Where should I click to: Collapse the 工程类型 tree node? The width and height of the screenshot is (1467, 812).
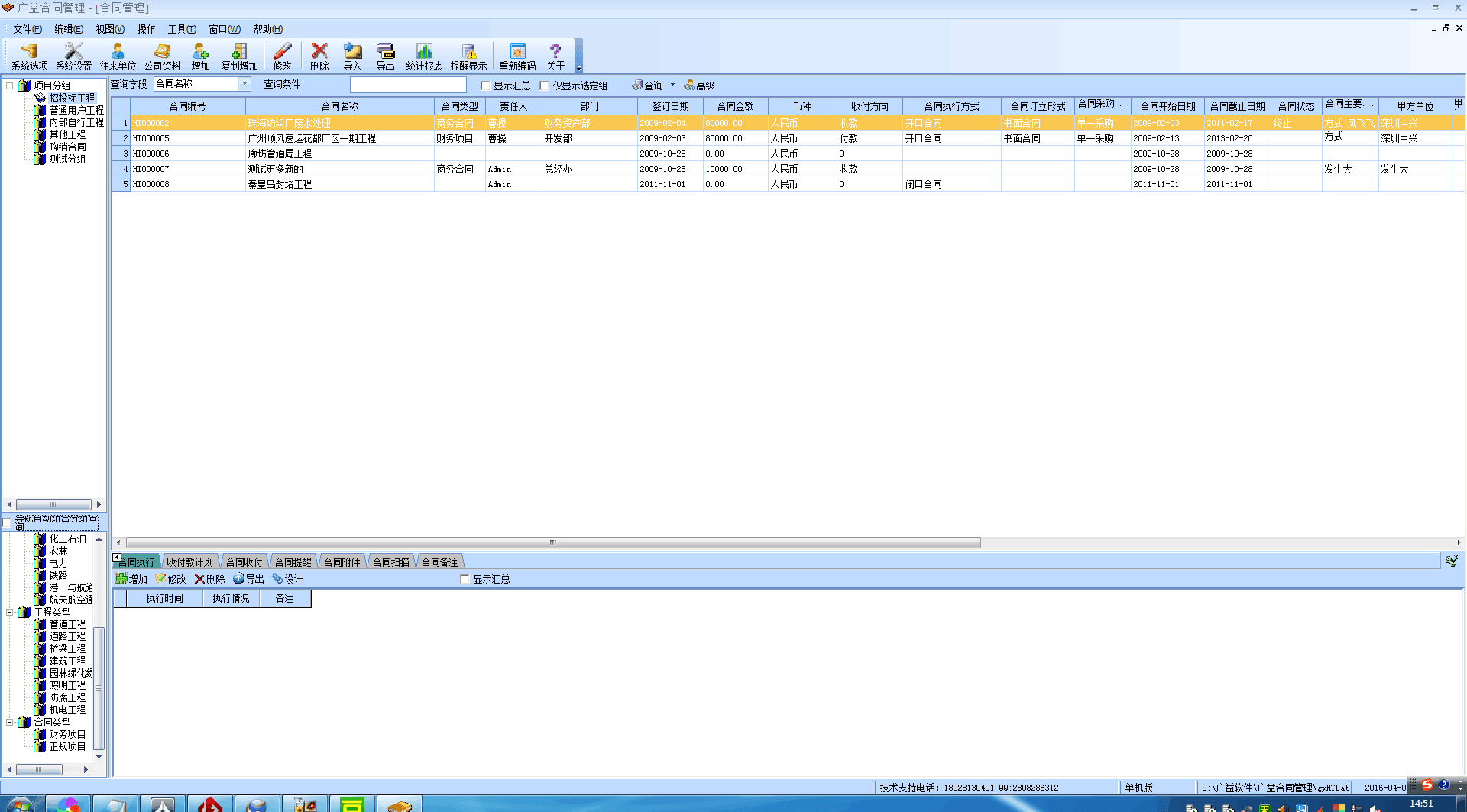(9, 612)
